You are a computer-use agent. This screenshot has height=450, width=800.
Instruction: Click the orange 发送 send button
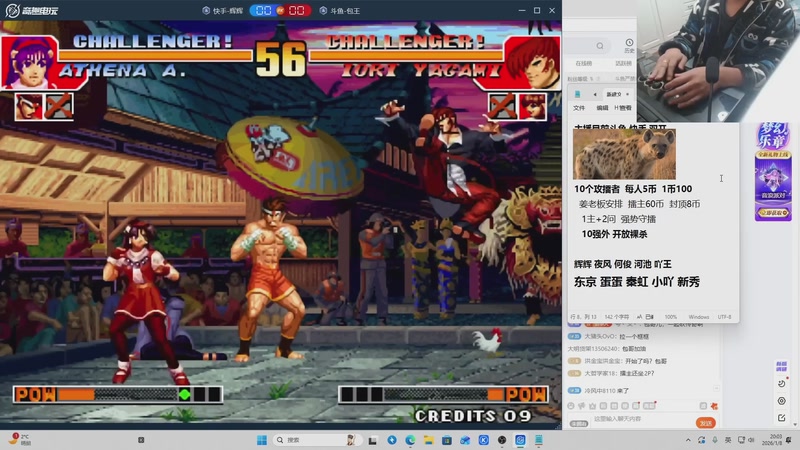tap(706, 423)
